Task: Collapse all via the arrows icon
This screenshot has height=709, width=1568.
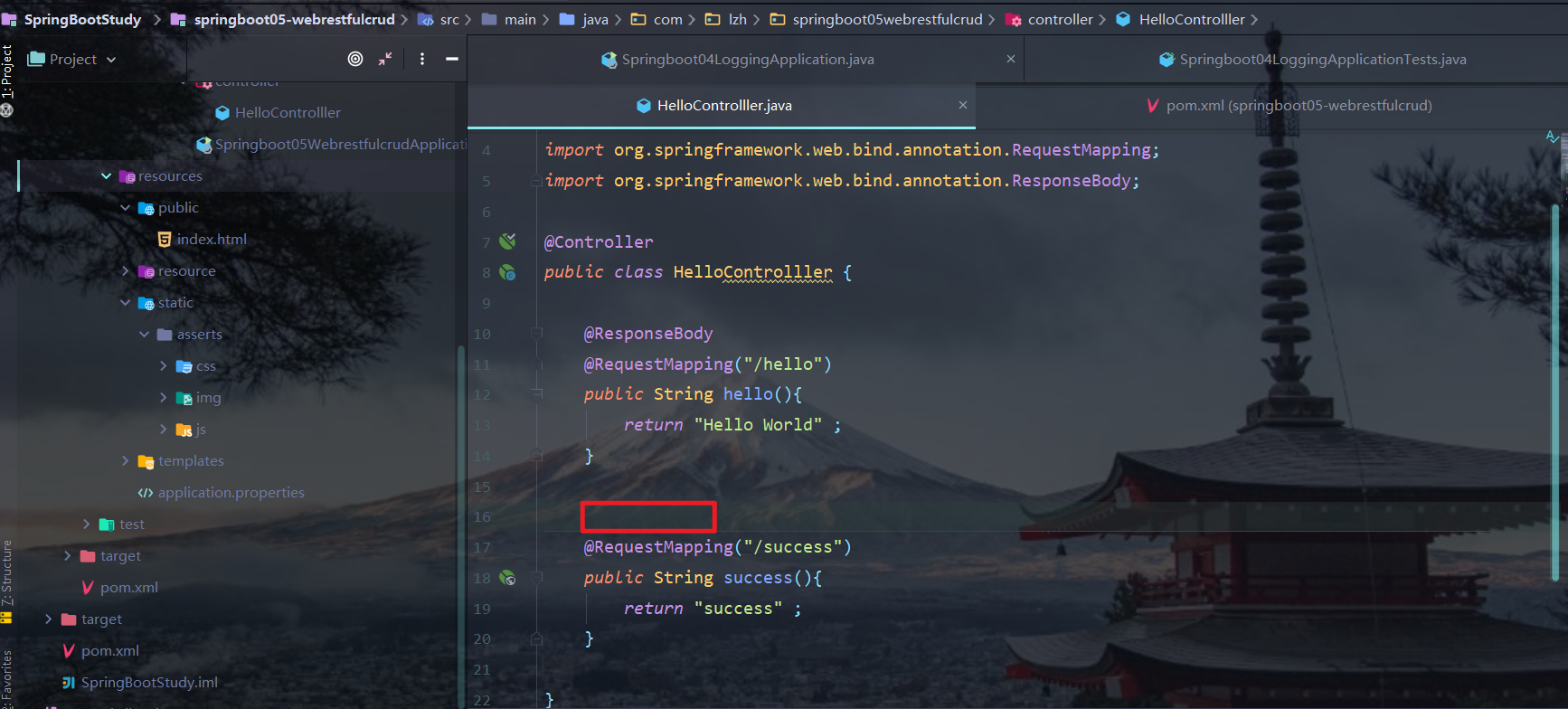Action: pyautogui.click(x=385, y=59)
